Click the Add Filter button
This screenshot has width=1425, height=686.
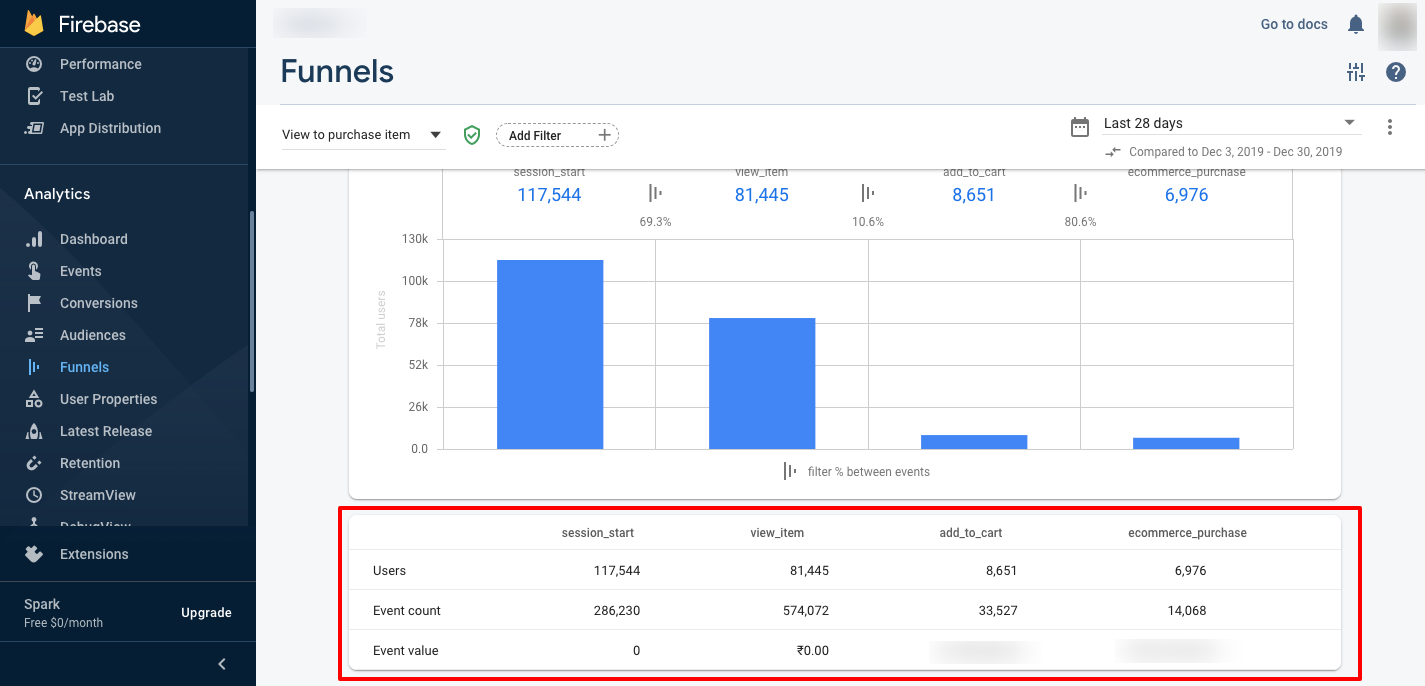pos(557,135)
